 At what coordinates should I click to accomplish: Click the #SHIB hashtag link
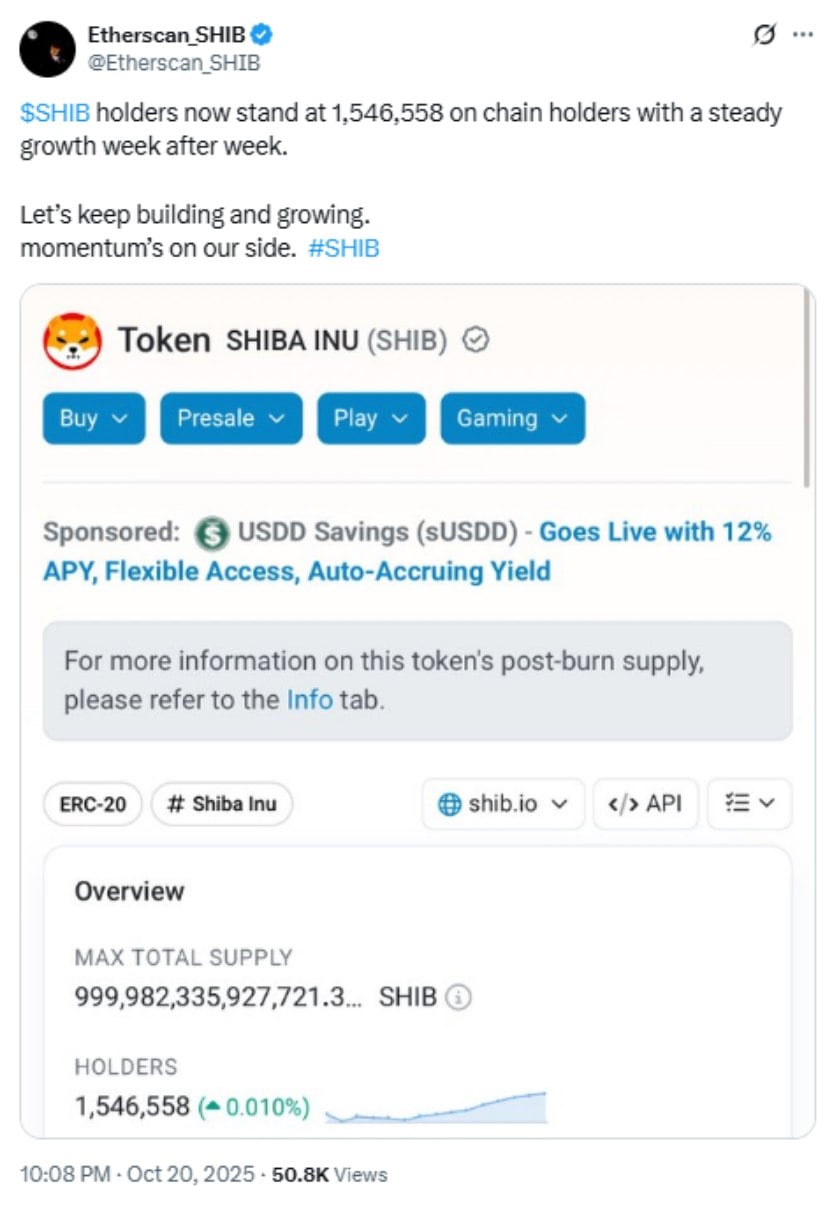pyautogui.click(x=344, y=248)
